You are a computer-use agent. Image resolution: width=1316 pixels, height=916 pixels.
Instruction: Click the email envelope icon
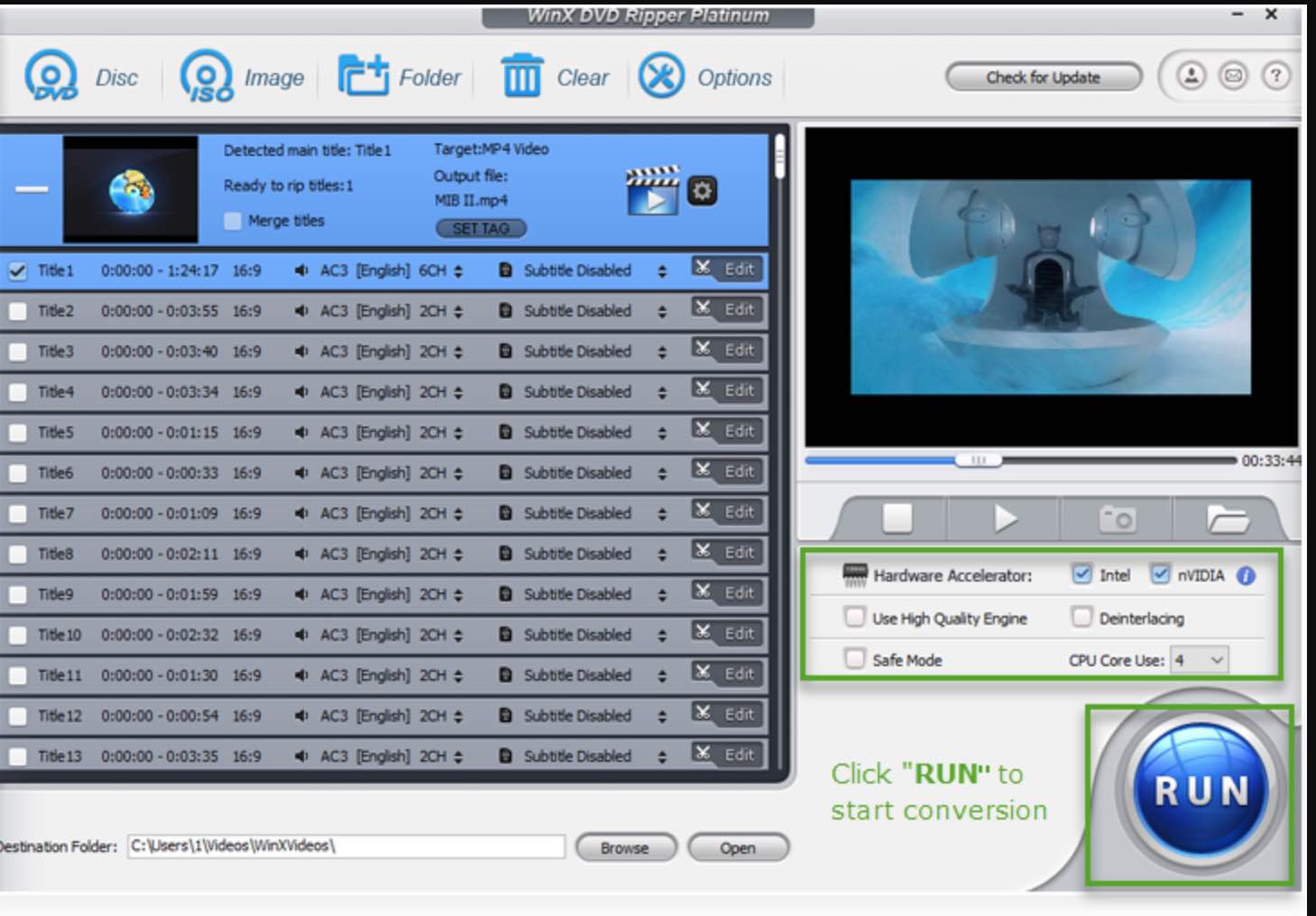click(1233, 76)
